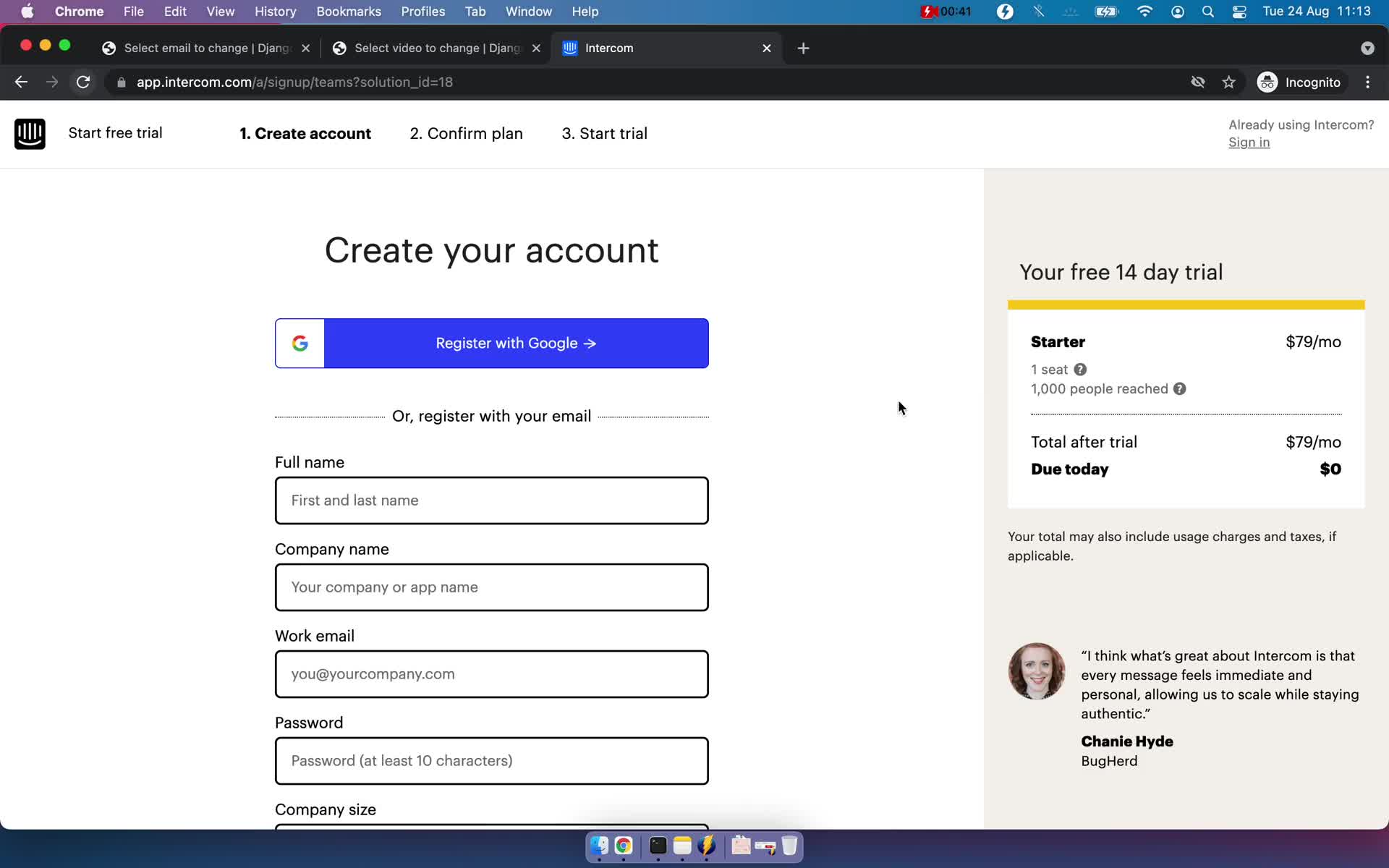Click the search icon in menu bar
1389x868 pixels.
[x=1207, y=11]
